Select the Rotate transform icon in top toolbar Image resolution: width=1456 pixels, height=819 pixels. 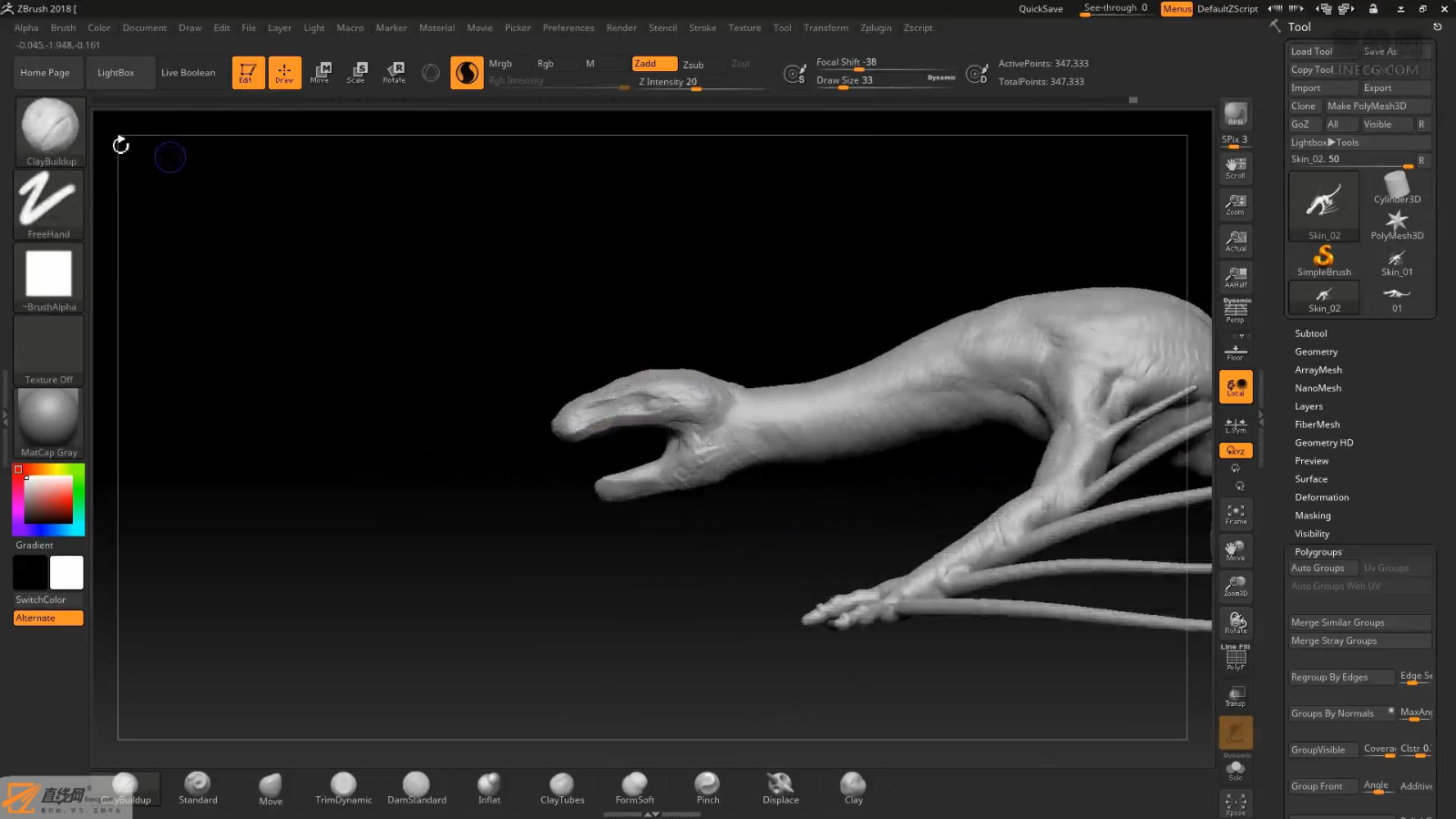394,73
